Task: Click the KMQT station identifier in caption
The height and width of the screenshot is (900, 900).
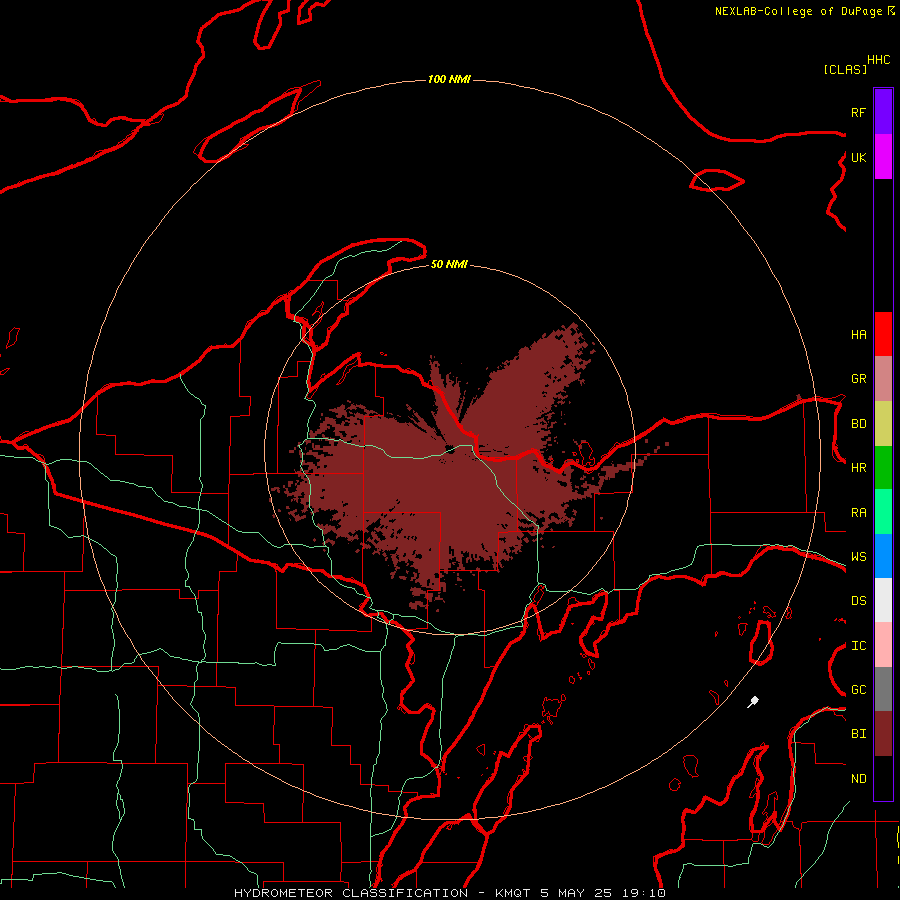Action: (513, 893)
